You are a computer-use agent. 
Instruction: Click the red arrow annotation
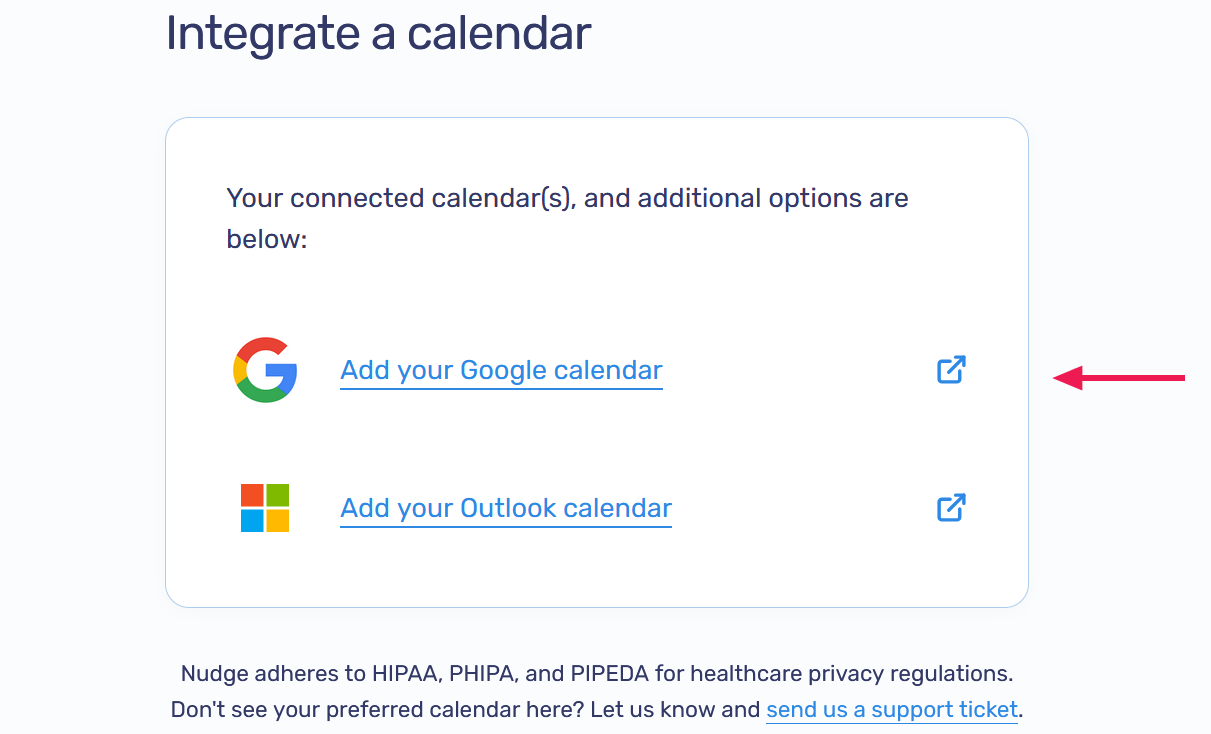[x=1119, y=378]
